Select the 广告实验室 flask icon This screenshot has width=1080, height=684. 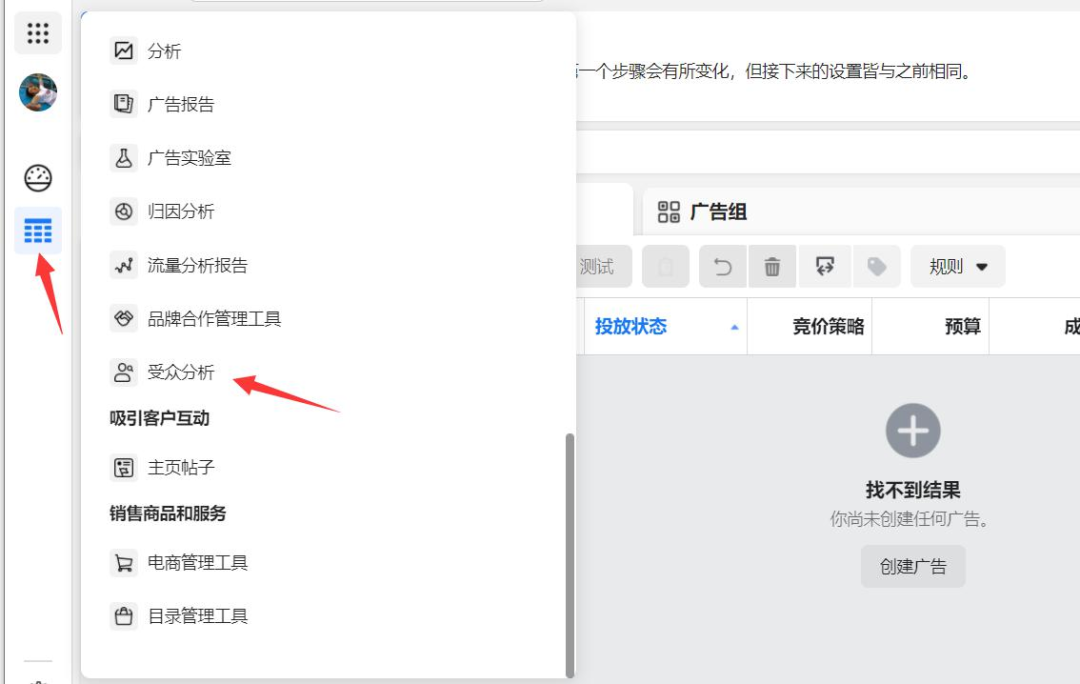[x=124, y=156]
